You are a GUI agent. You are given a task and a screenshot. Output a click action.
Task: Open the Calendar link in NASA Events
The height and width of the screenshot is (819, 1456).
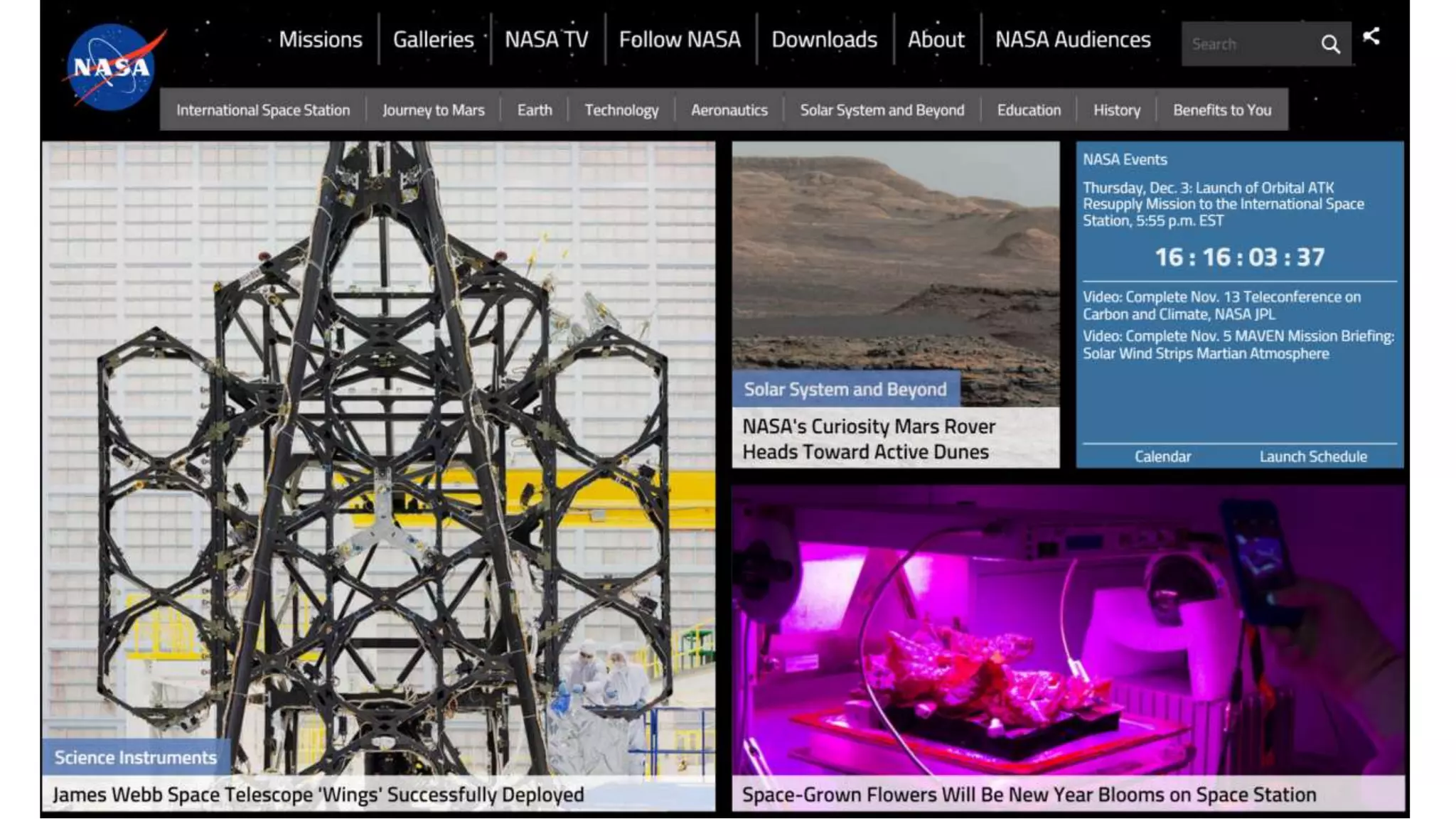1162,456
